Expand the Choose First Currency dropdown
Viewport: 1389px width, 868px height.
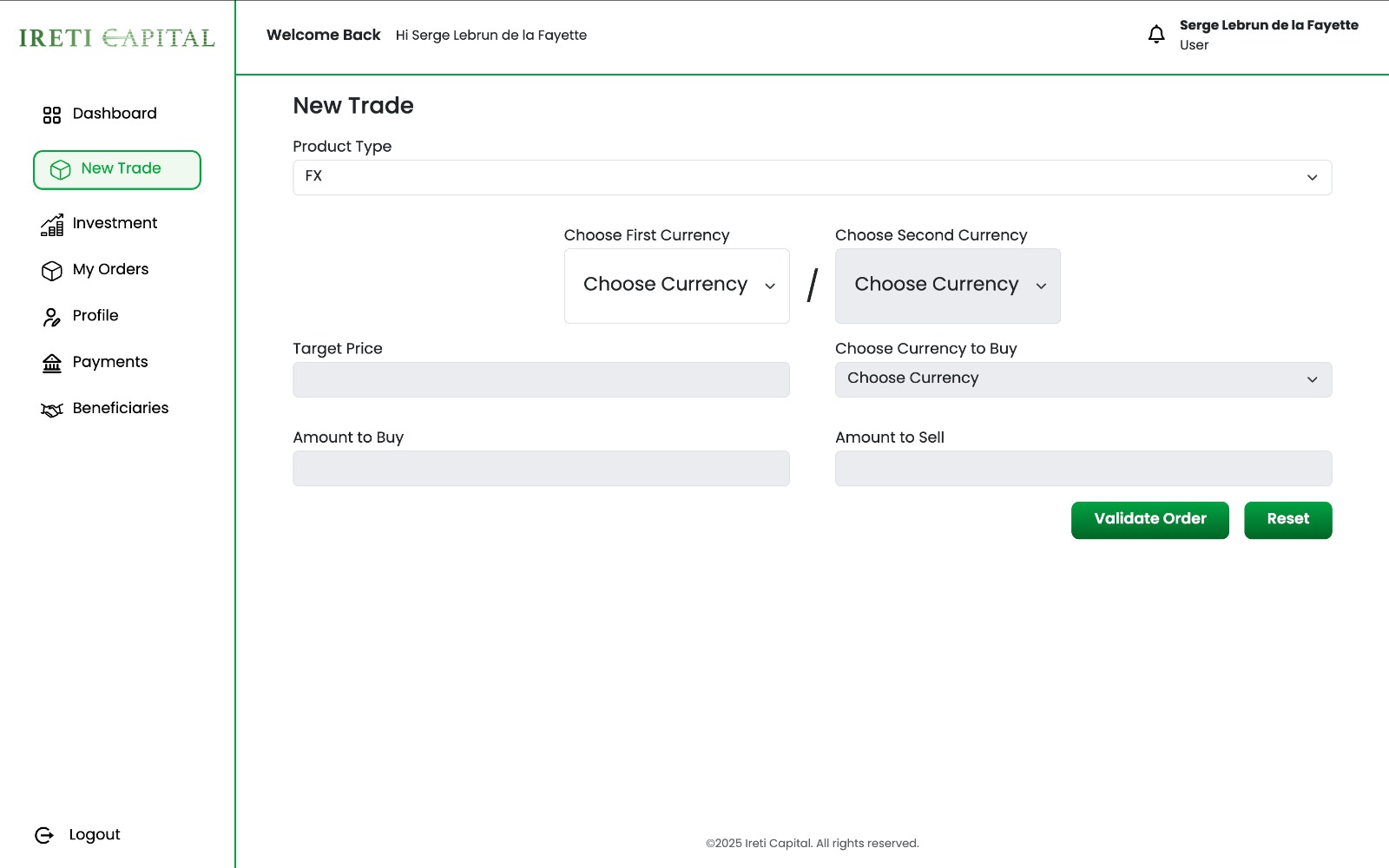tap(677, 286)
